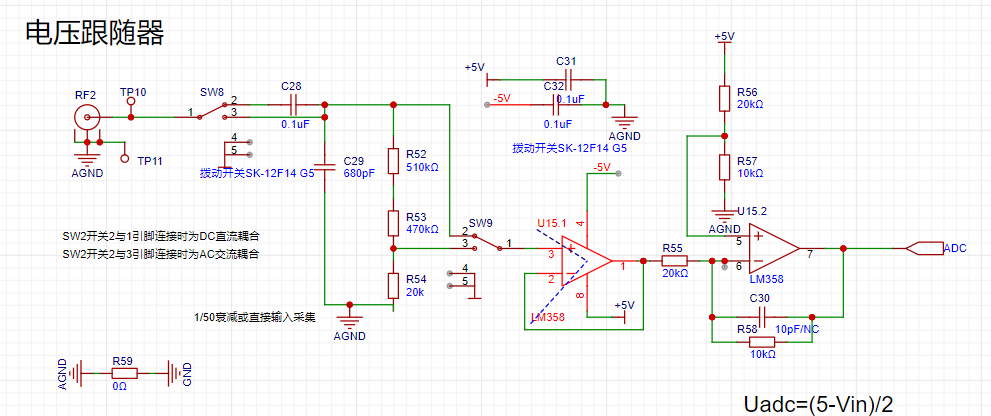Click the 拨动开关SK-12F14 G5 label under C32
This screenshot has width=991, height=416.
[x=569, y=149]
